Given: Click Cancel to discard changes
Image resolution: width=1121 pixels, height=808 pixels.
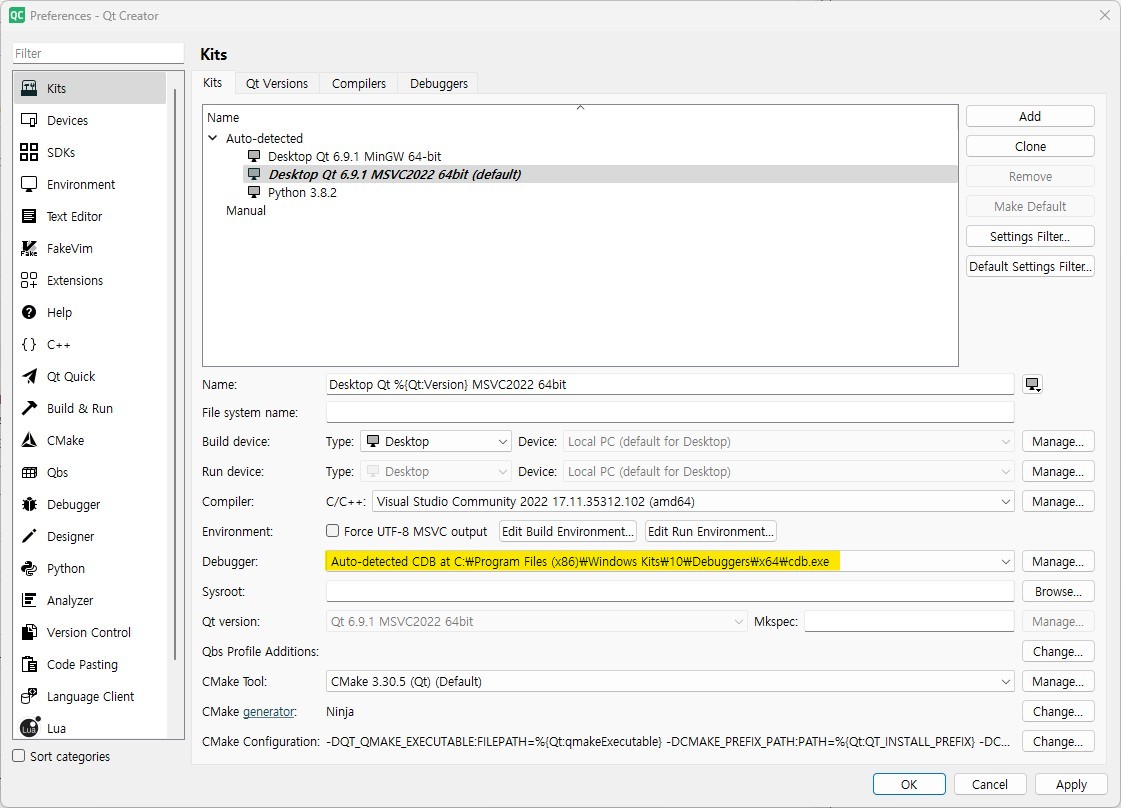Looking at the screenshot, I should pyautogui.click(x=989, y=784).
